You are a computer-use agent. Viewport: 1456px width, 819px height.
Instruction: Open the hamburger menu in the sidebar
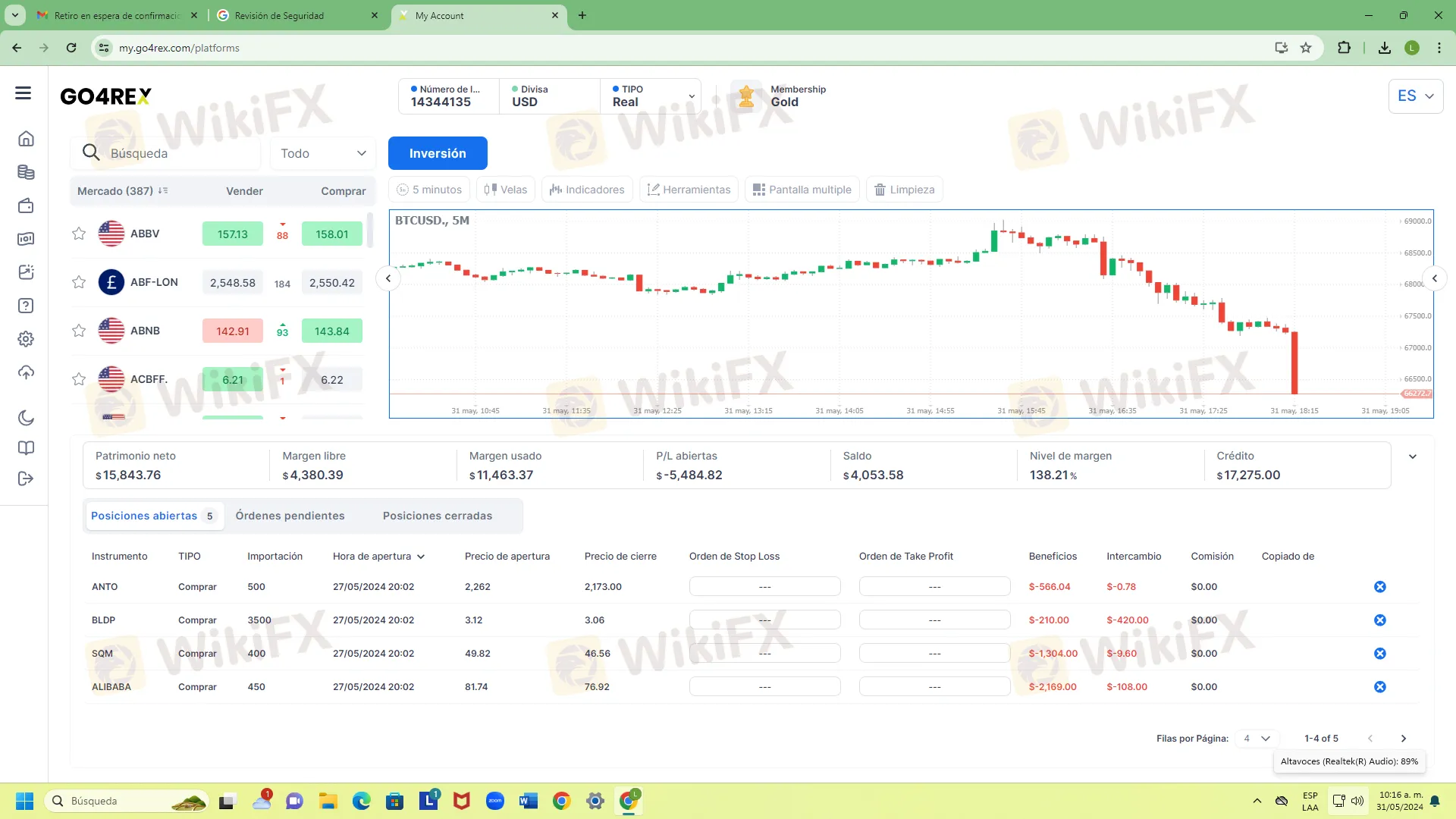tap(24, 93)
